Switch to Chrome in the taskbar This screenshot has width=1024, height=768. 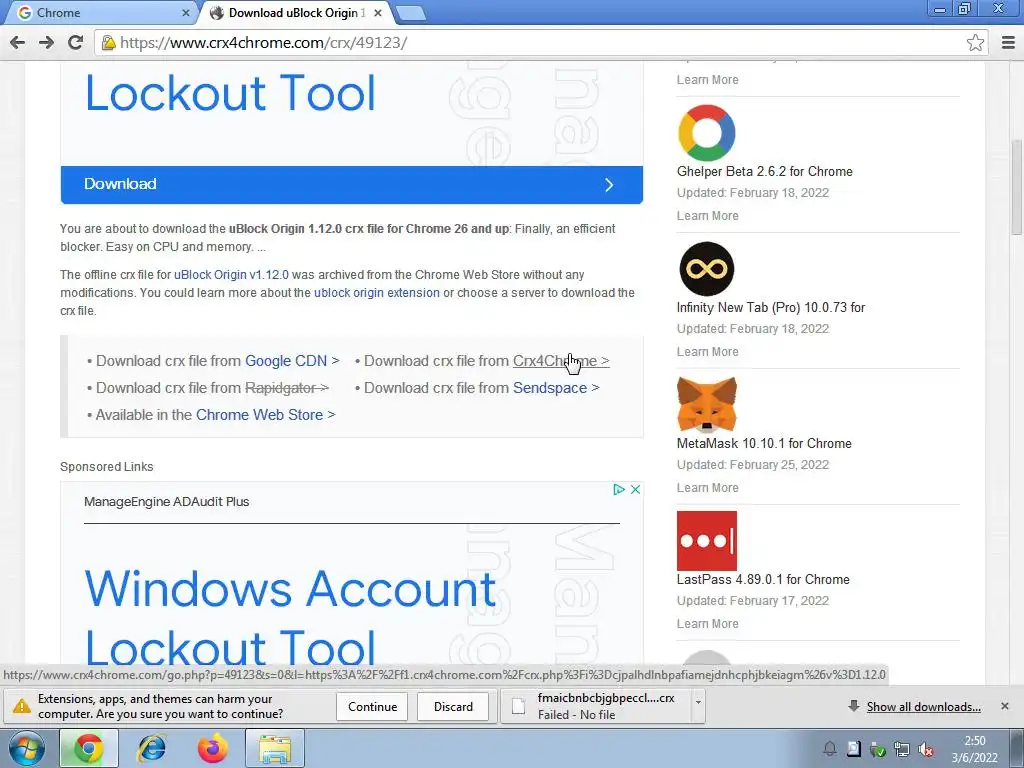pos(89,748)
